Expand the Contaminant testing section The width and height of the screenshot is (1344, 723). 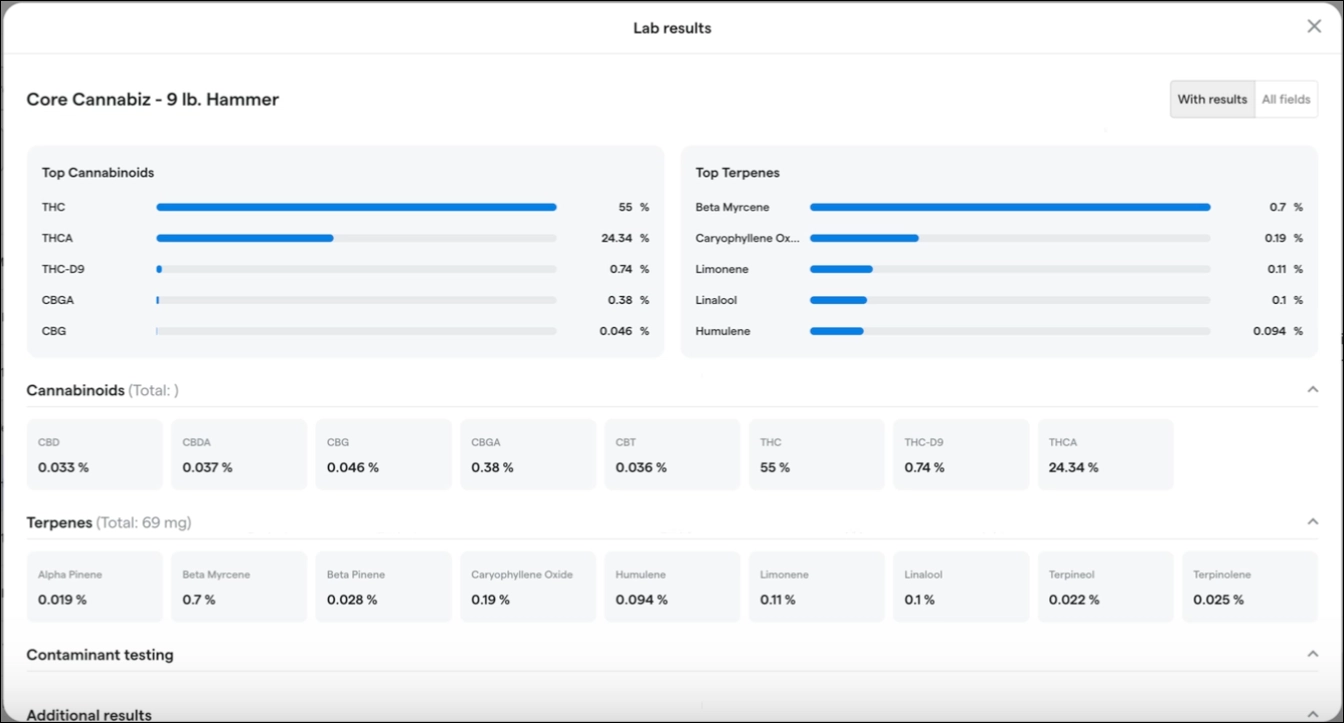click(x=1313, y=654)
